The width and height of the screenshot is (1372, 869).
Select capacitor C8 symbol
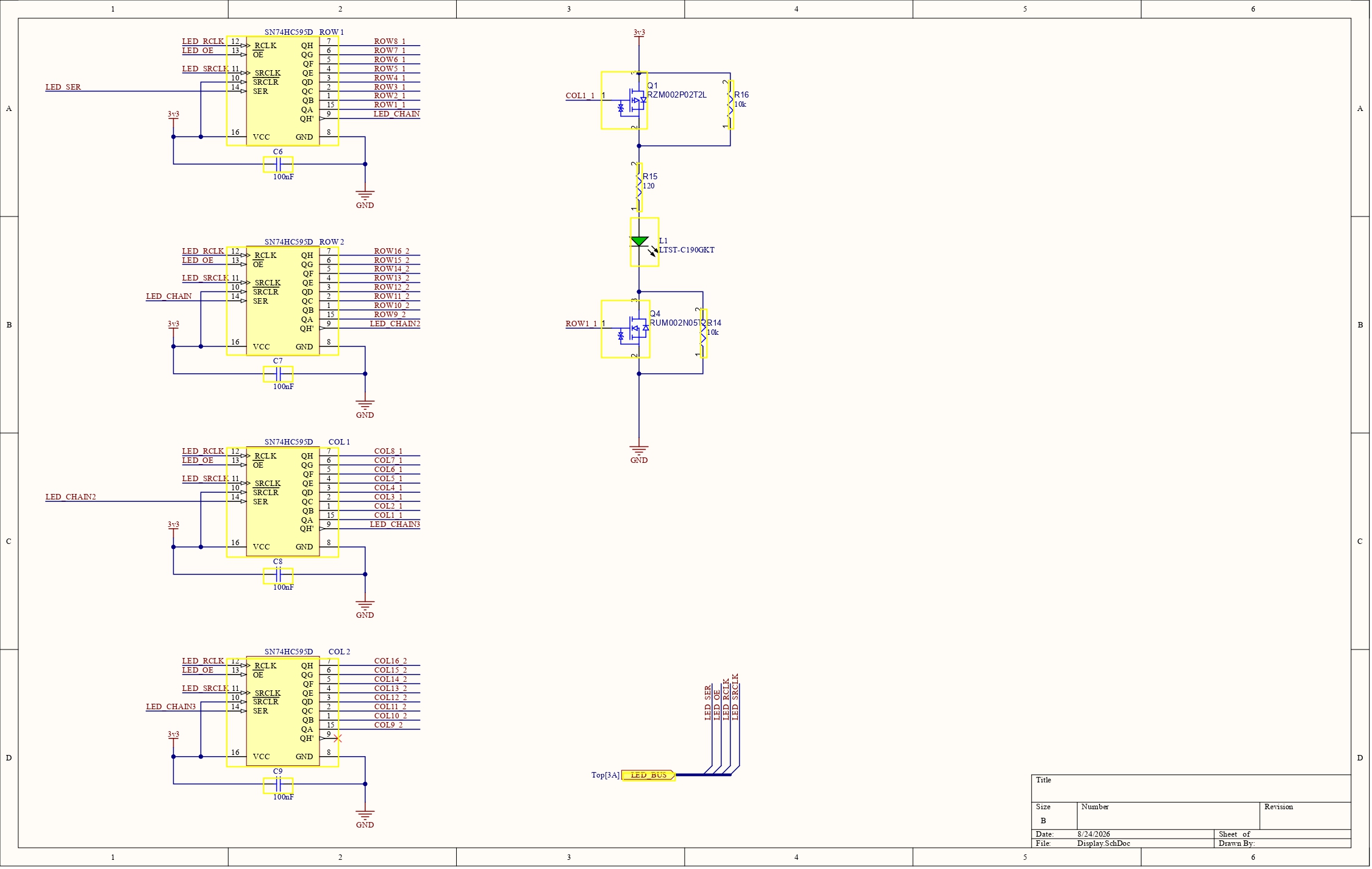(278, 575)
